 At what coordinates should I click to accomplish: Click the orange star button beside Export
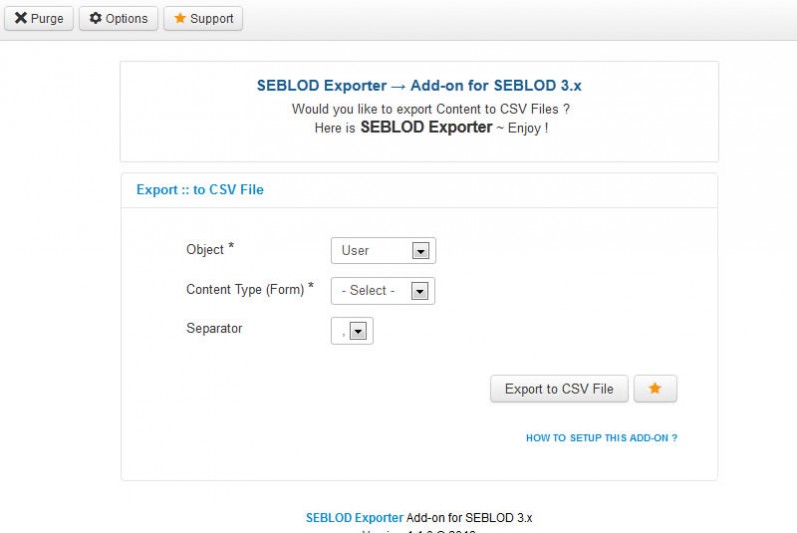coord(655,389)
